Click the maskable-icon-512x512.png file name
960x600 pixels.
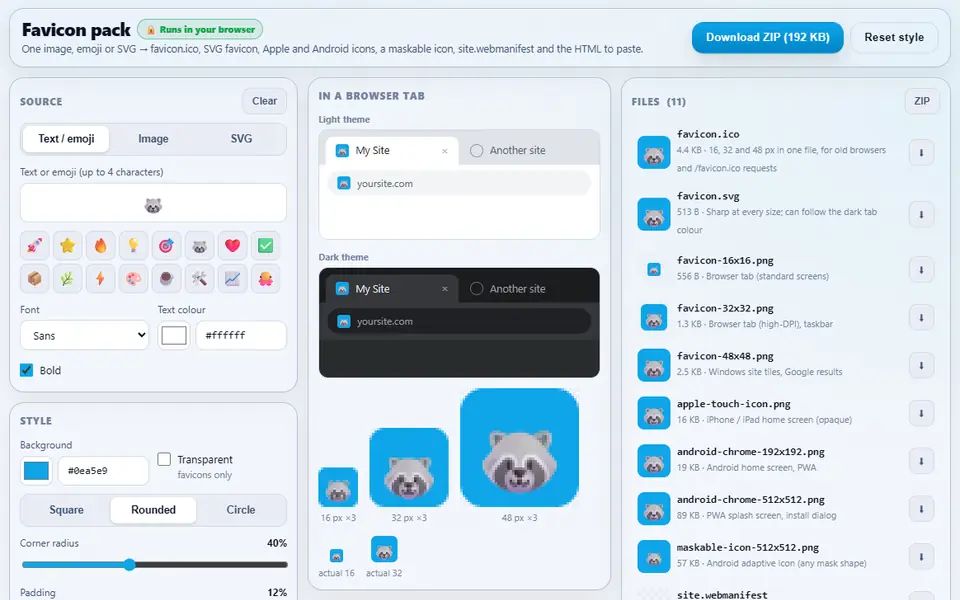coord(748,547)
